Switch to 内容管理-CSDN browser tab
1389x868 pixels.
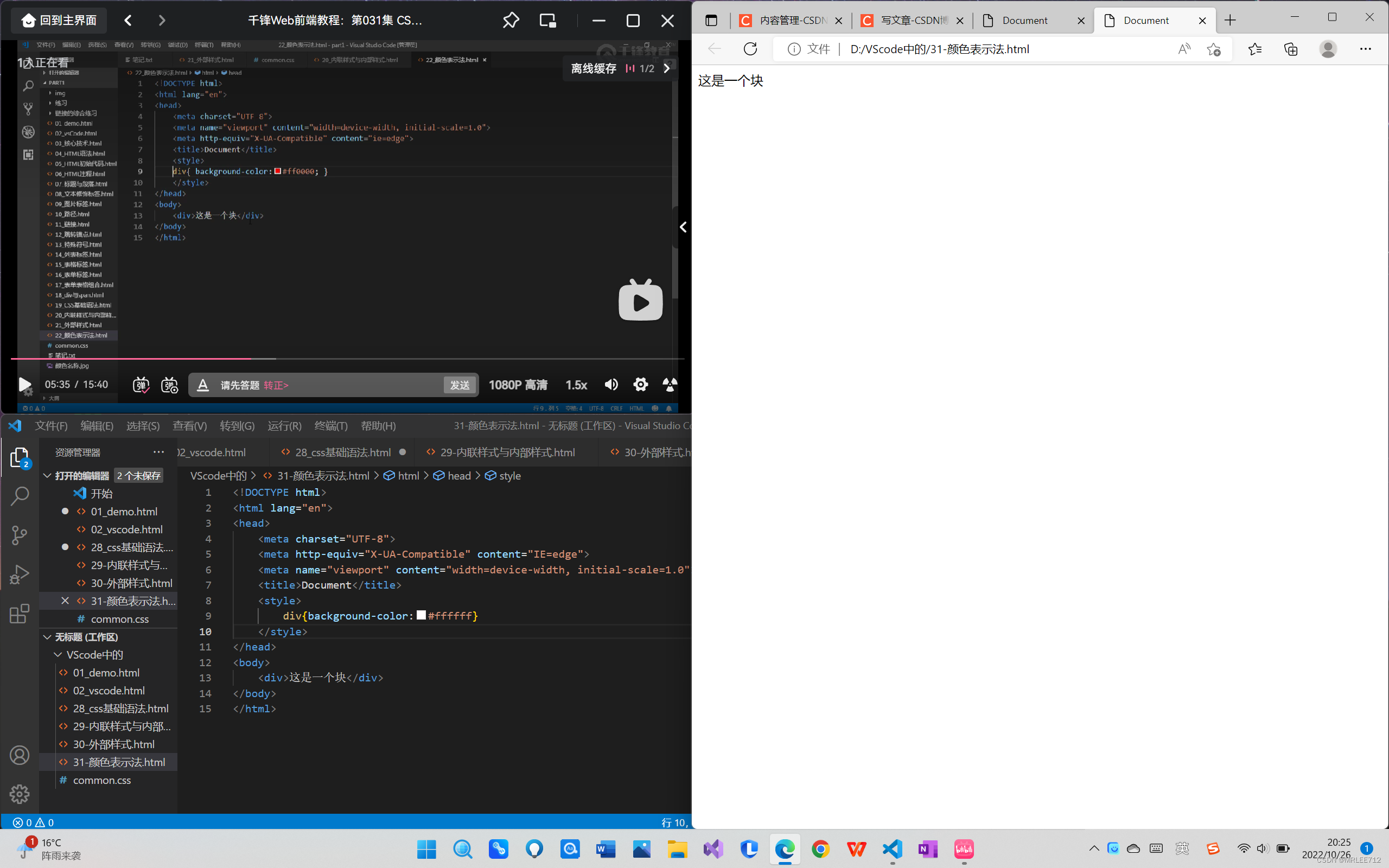[792, 21]
